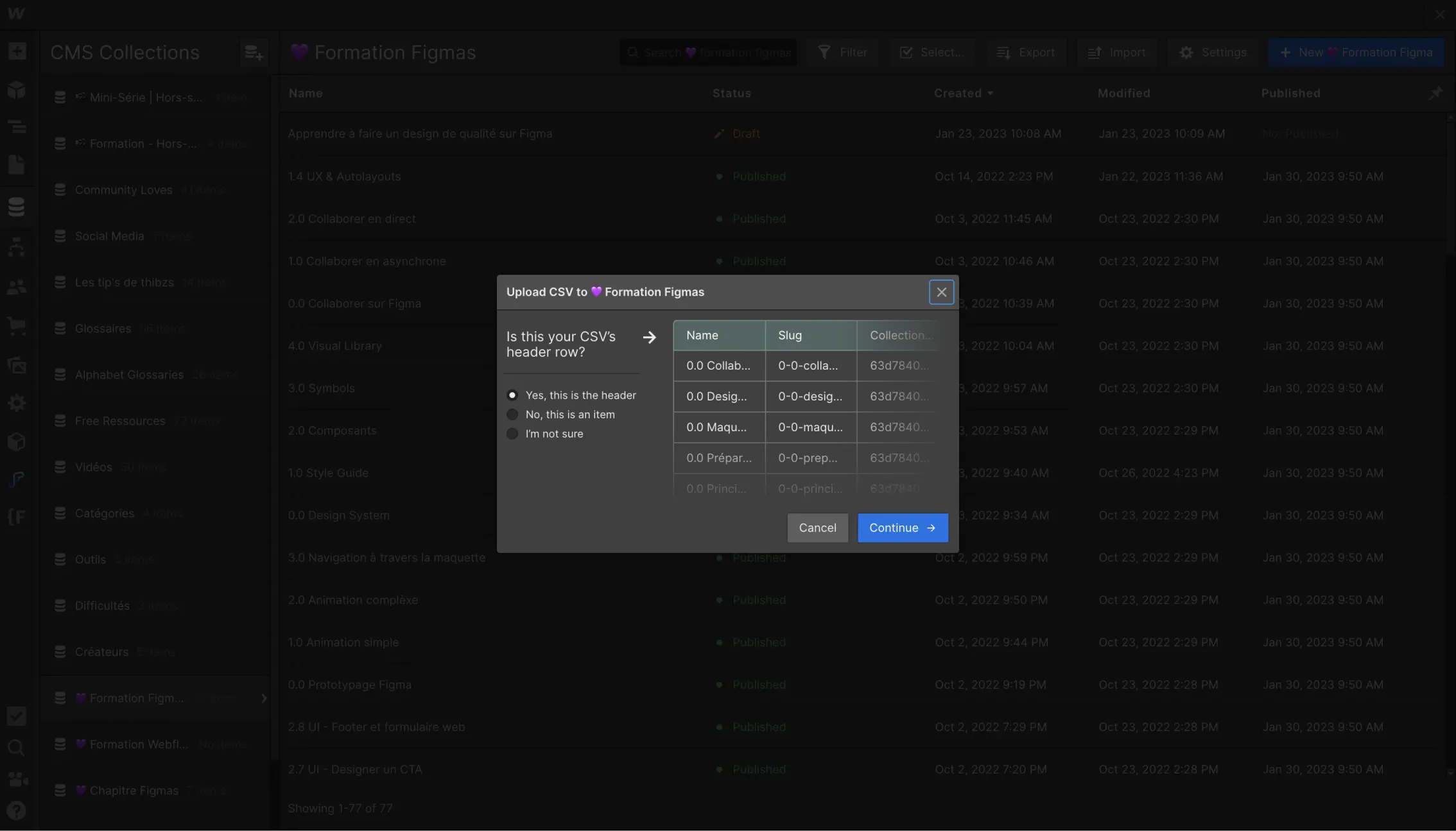Close the Upload CSV dialog
1456x831 pixels.
[x=941, y=293]
